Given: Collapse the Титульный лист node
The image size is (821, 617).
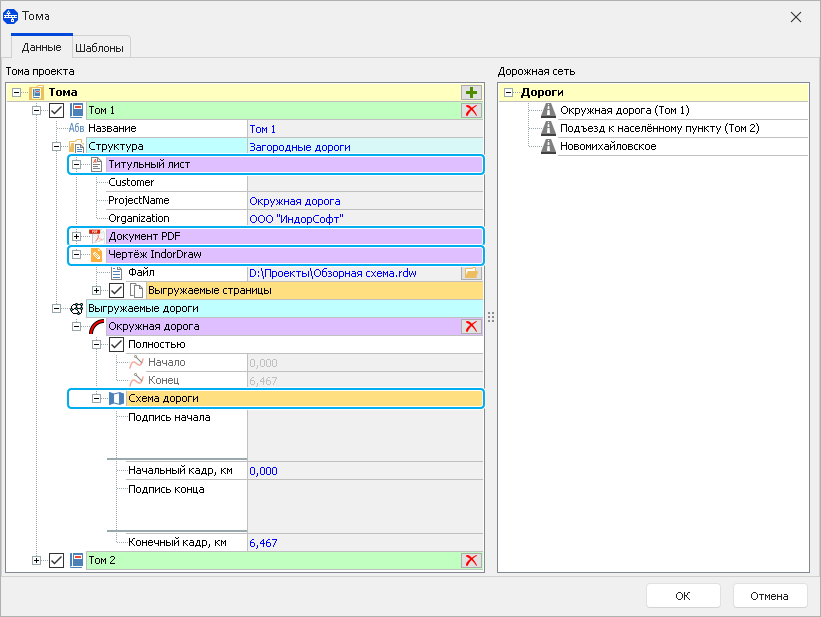Looking at the screenshot, I should tap(76, 164).
